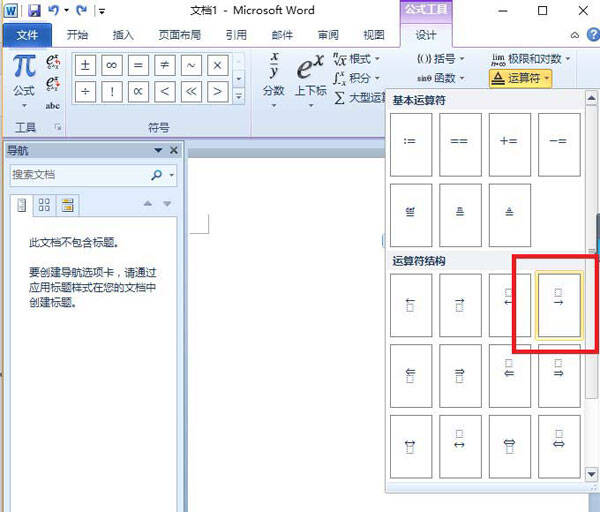Insert the greater-than > symbol
The height and width of the screenshot is (512, 600).
point(217,91)
